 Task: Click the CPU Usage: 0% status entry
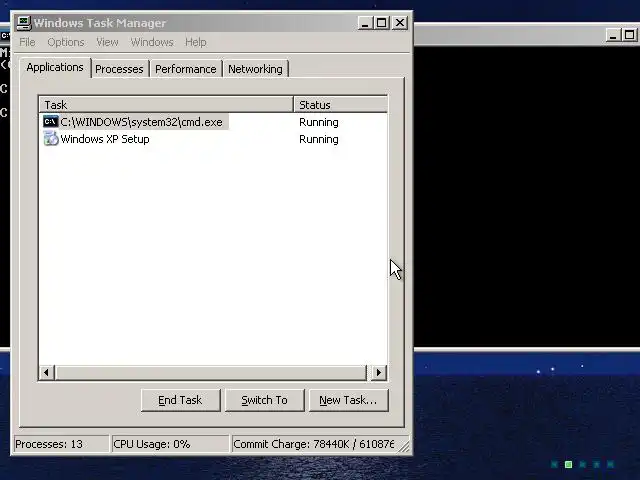[170, 444]
